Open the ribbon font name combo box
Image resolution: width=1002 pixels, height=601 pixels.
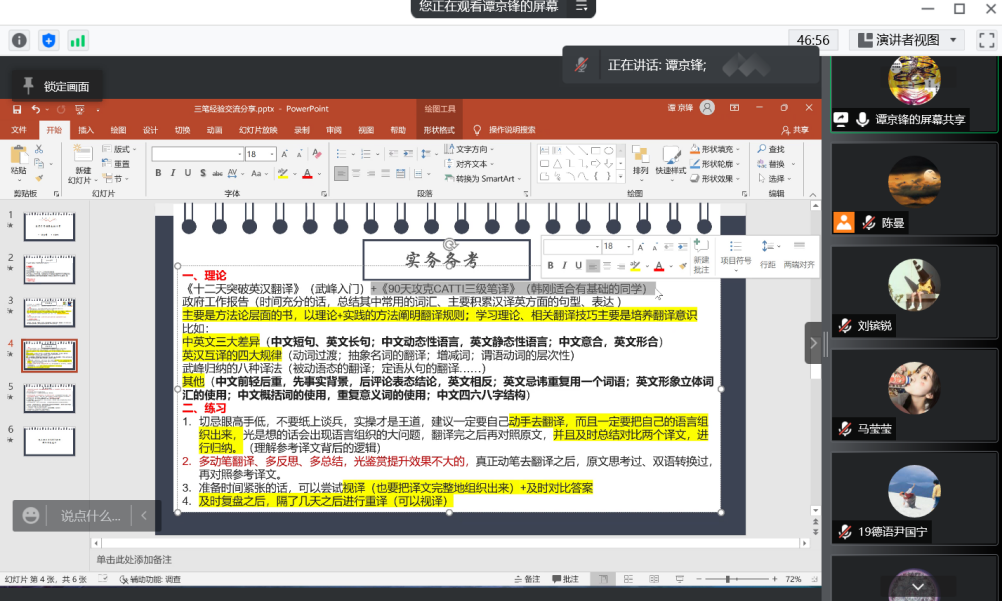[197, 154]
